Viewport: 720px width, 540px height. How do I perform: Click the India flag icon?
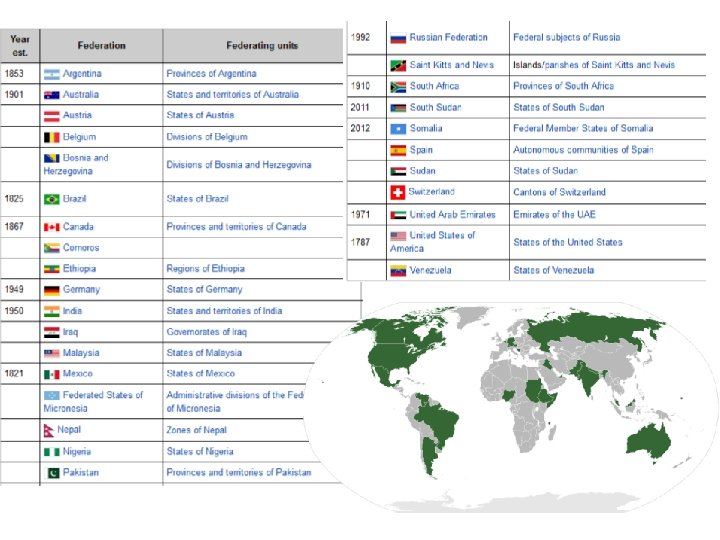52,311
